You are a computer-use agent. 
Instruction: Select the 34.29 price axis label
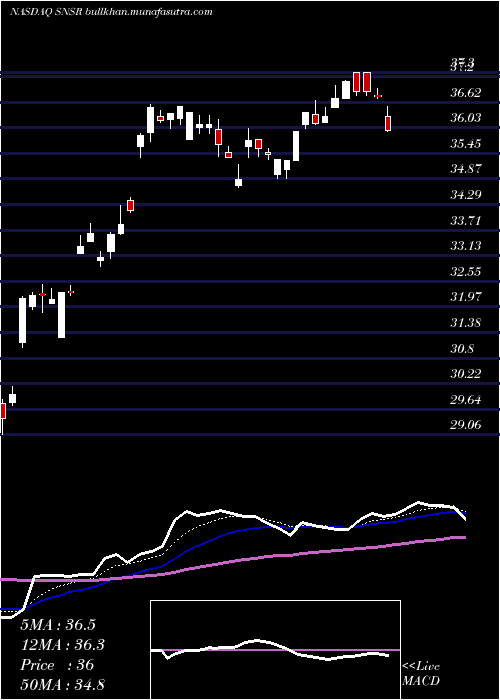click(x=466, y=195)
